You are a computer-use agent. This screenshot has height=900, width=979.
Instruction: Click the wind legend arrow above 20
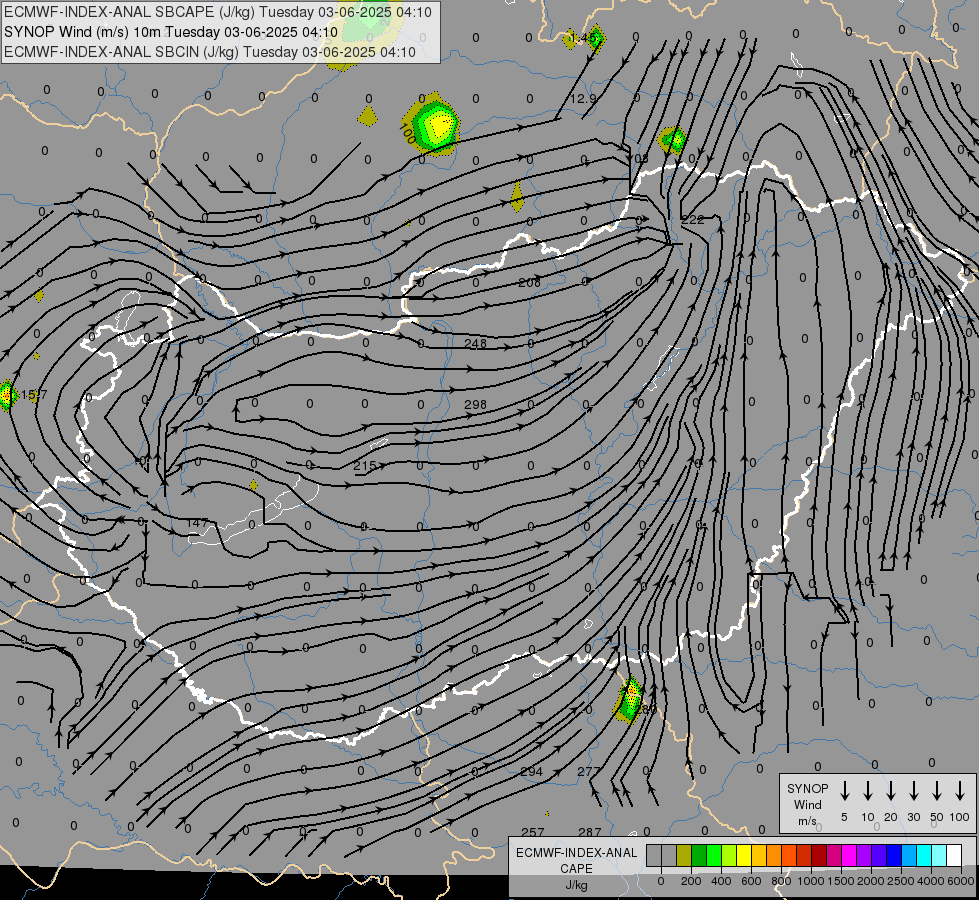tap(891, 791)
